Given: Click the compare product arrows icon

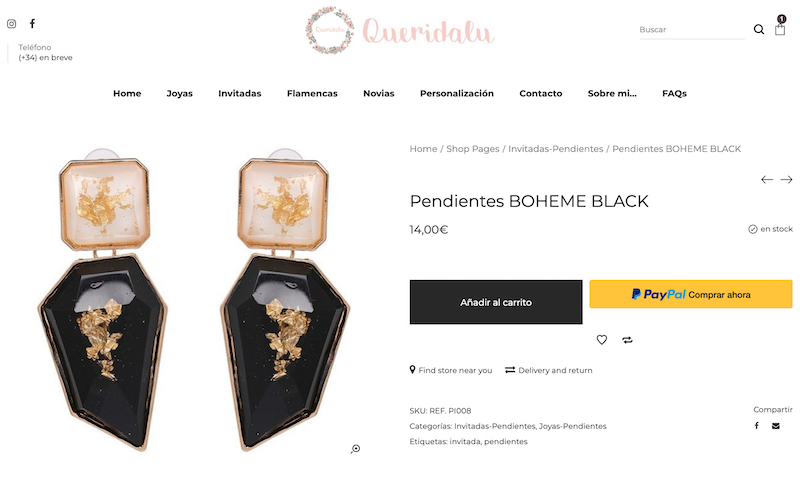Looking at the screenshot, I should pyautogui.click(x=627, y=340).
